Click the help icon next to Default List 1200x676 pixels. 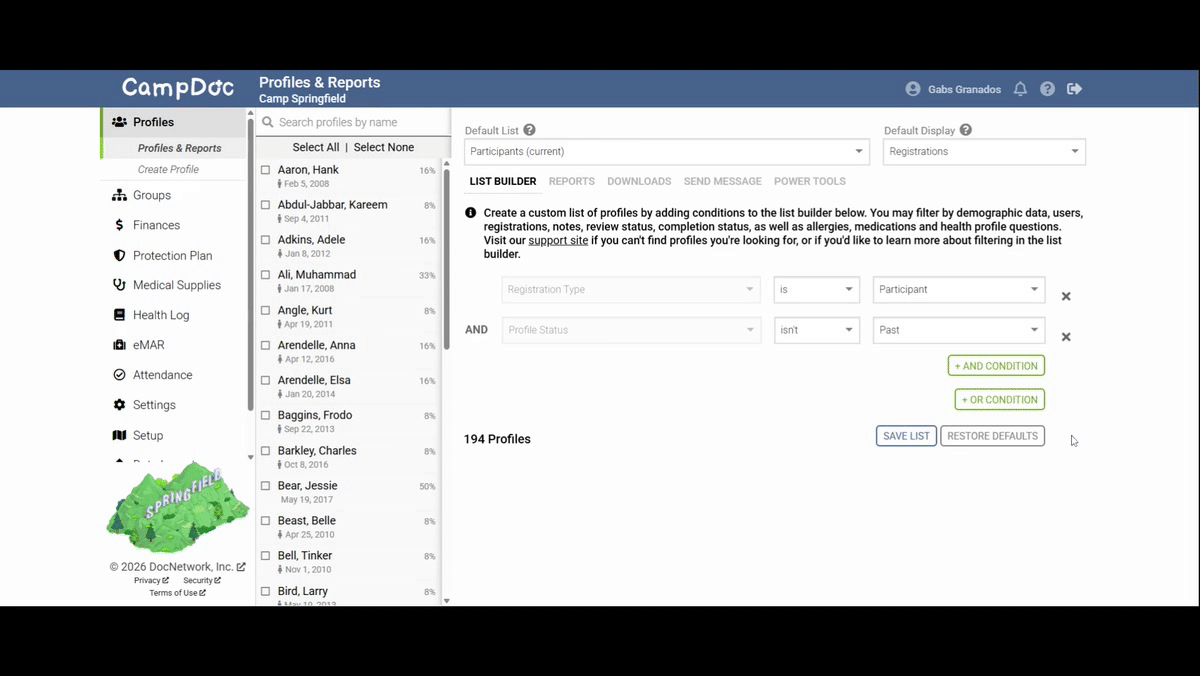tap(529, 130)
